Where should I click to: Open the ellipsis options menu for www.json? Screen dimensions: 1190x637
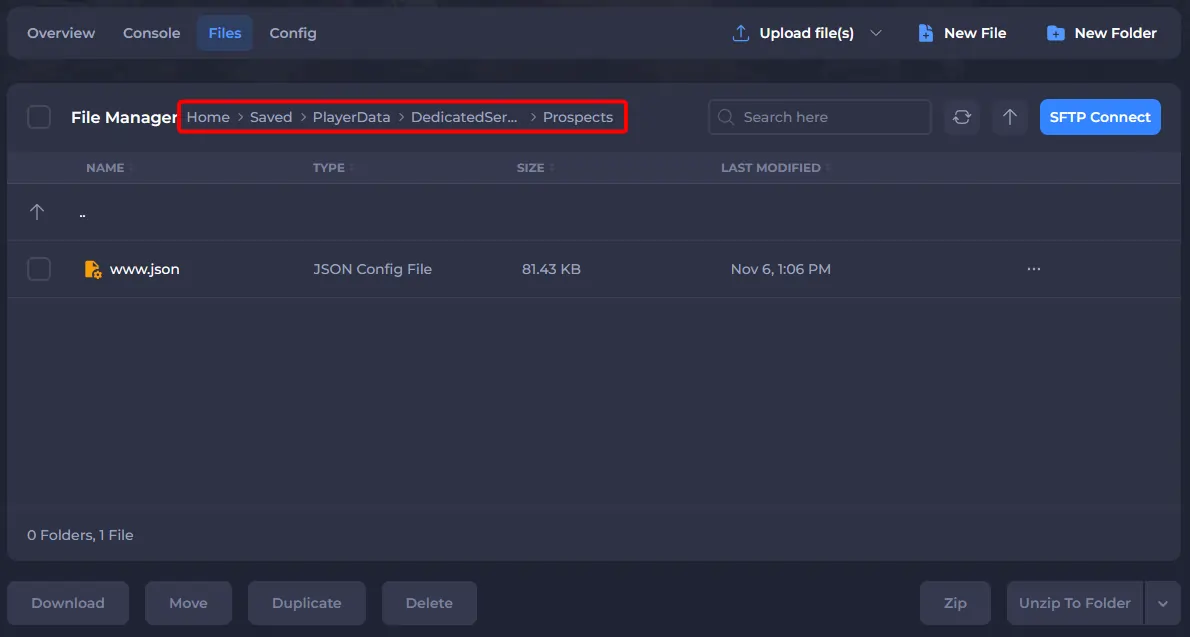pyautogui.click(x=1033, y=268)
